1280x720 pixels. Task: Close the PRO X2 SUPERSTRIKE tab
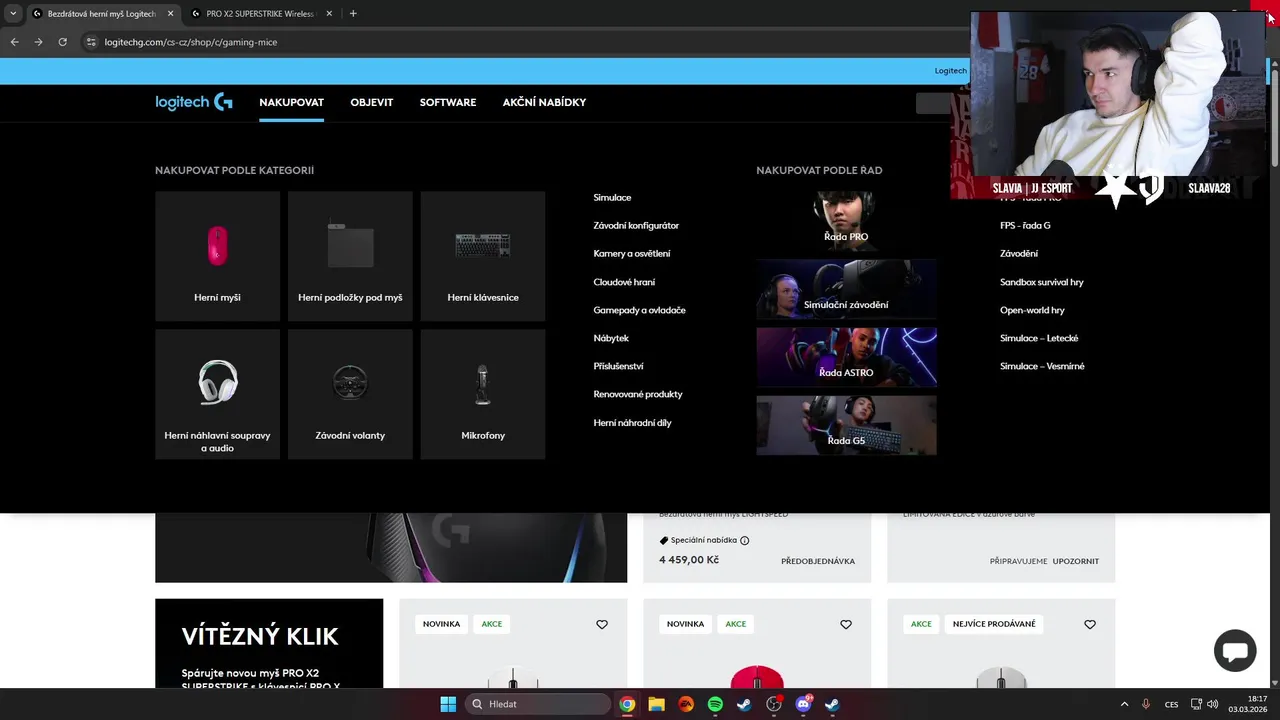tap(330, 14)
